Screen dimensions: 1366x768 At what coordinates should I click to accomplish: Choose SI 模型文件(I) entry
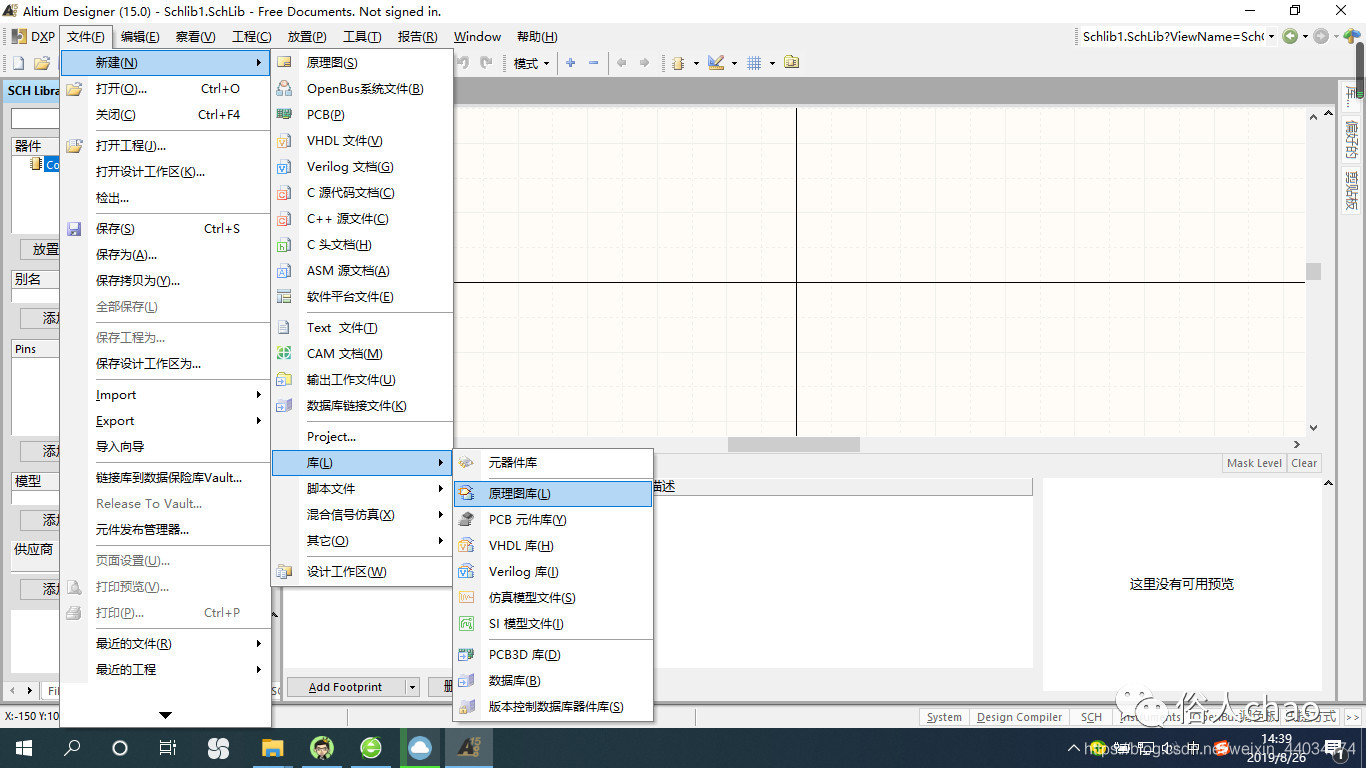point(552,624)
